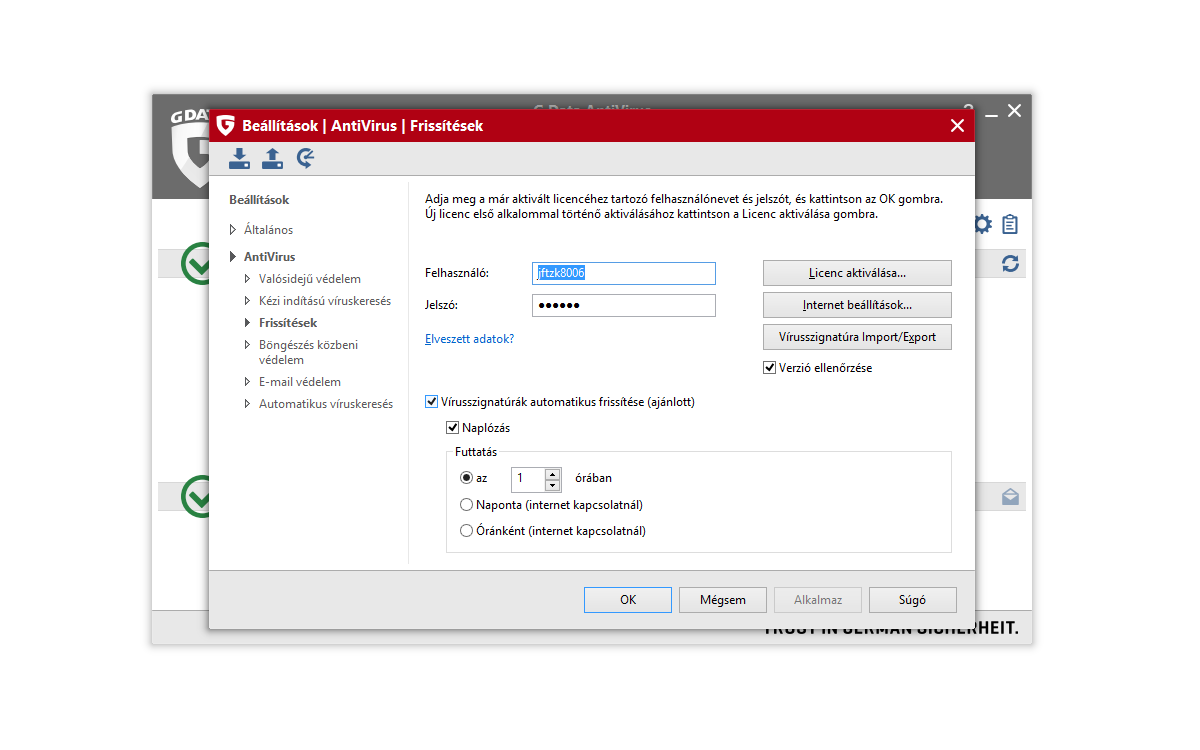Toggle Vírusszignatúrák automatikus frissítése checkbox
Viewport: 1200px width, 750px height.
pyautogui.click(x=432, y=402)
